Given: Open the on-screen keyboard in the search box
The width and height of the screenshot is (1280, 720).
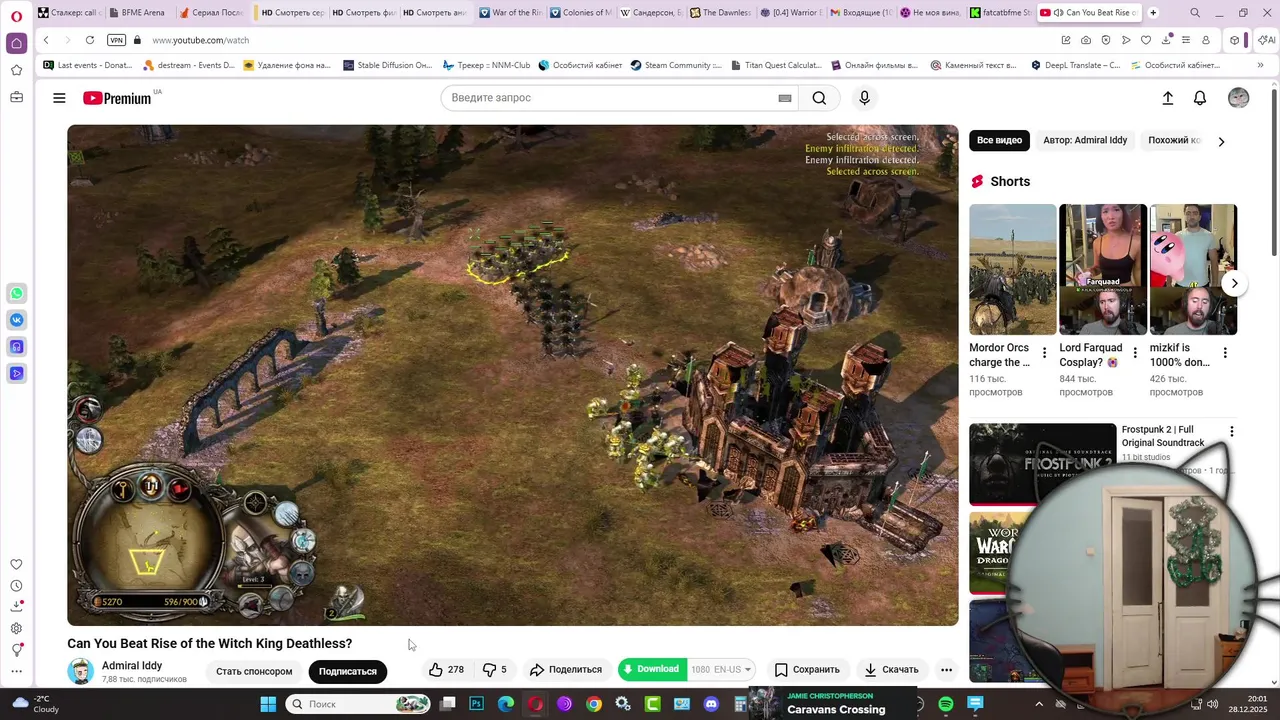Looking at the screenshot, I should tap(785, 98).
